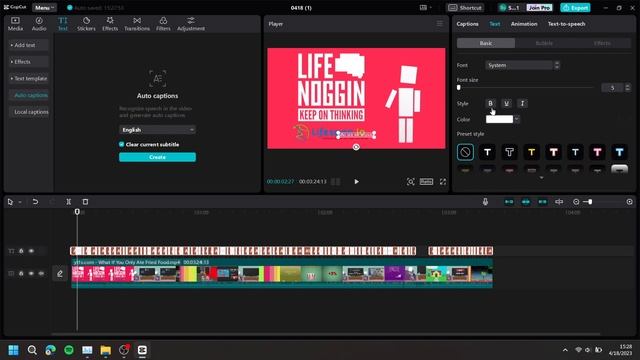Click the layout icon in title bar
Image resolution: width=640 pixels, height=360 pixels.
[423, 7]
